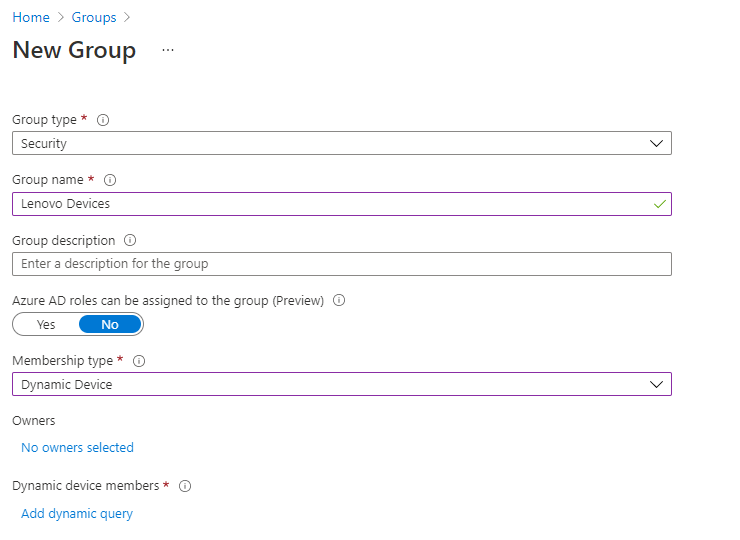Click the Add dynamic query link
740x540 pixels.
click(x=77, y=514)
